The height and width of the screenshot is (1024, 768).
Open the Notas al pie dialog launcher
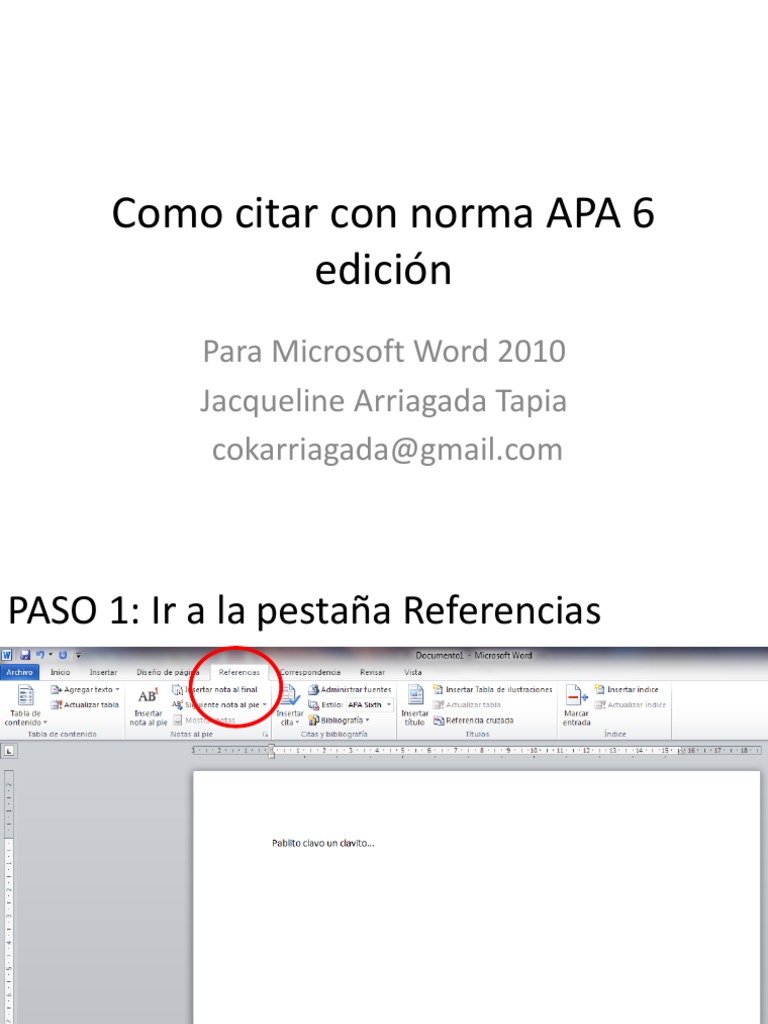click(x=265, y=734)
